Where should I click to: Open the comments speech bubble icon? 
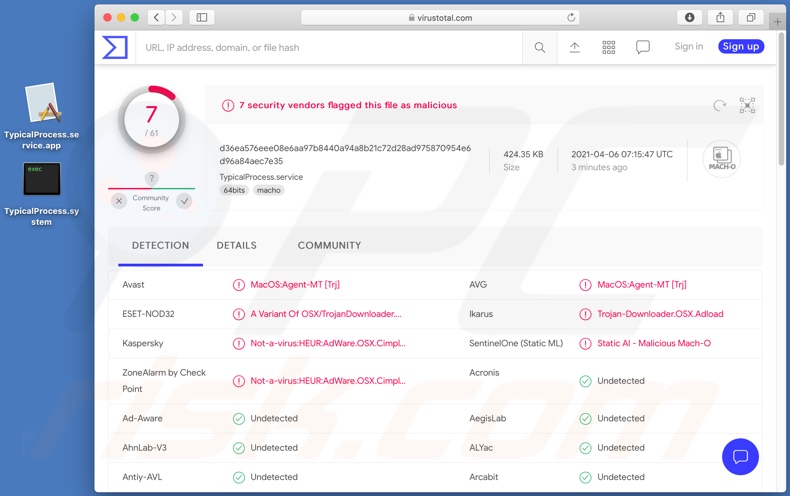643,47
